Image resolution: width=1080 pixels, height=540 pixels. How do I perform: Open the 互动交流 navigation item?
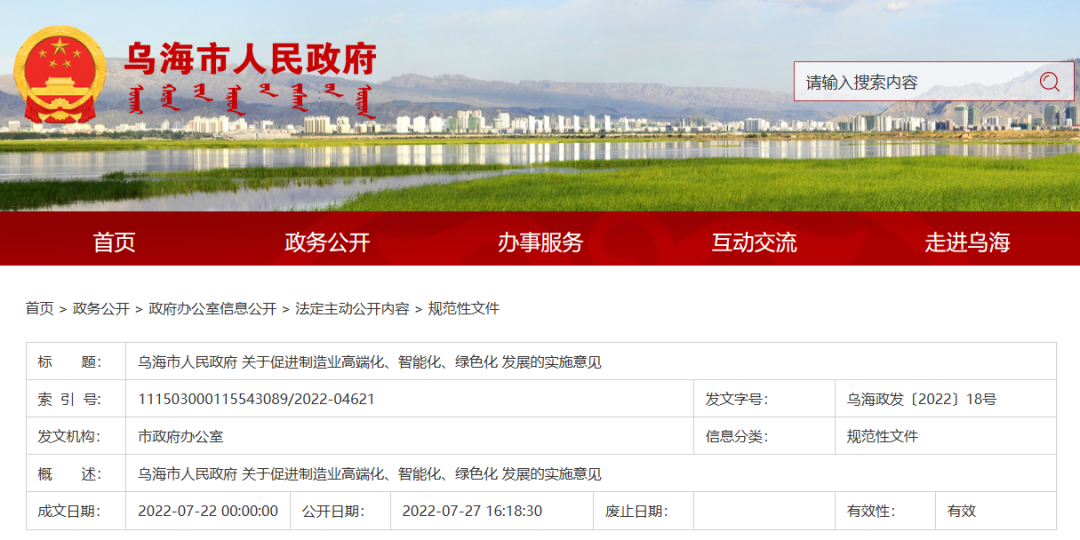tap(754, 242)
